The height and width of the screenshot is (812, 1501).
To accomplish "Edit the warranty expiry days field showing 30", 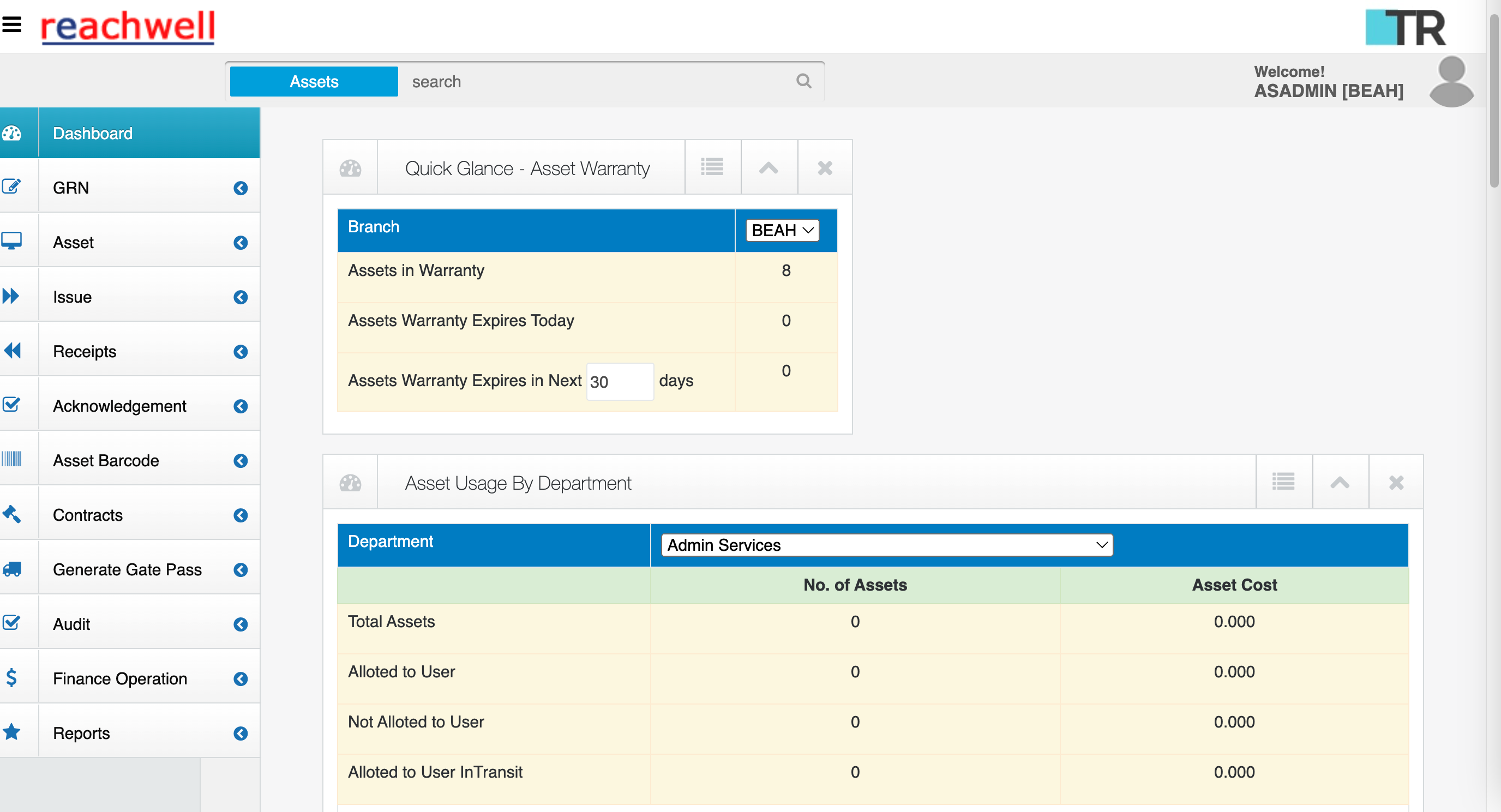I will 620,381.
